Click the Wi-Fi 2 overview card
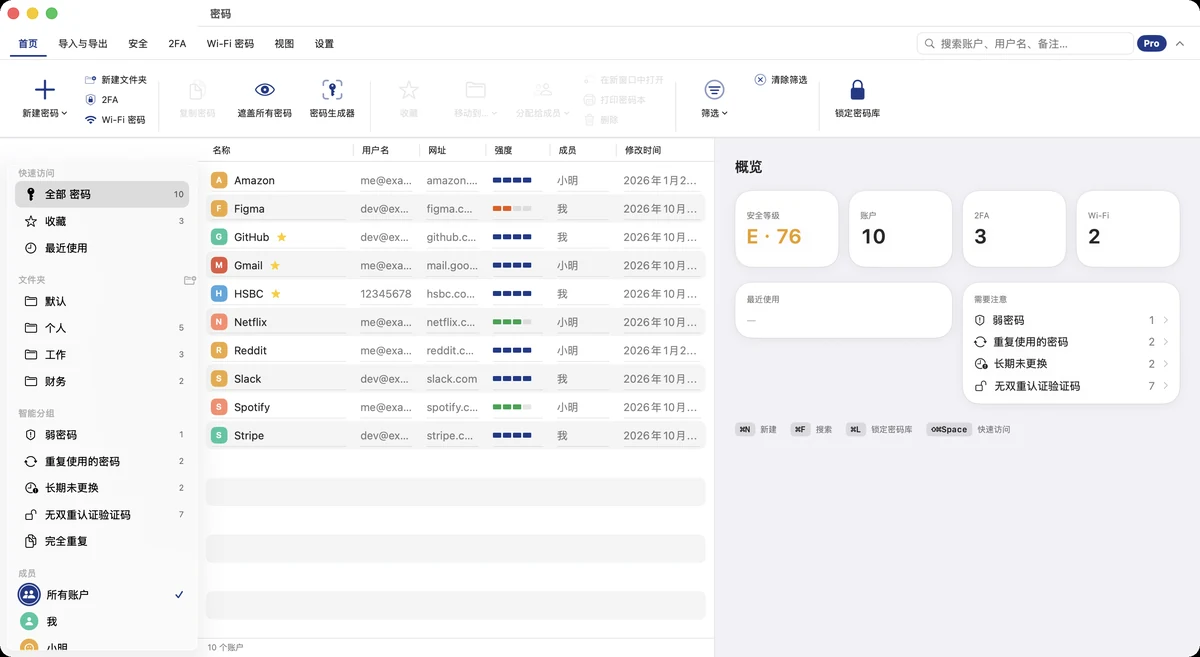The height and width of the screenshot is (657, 1200). coord(1128,230)
